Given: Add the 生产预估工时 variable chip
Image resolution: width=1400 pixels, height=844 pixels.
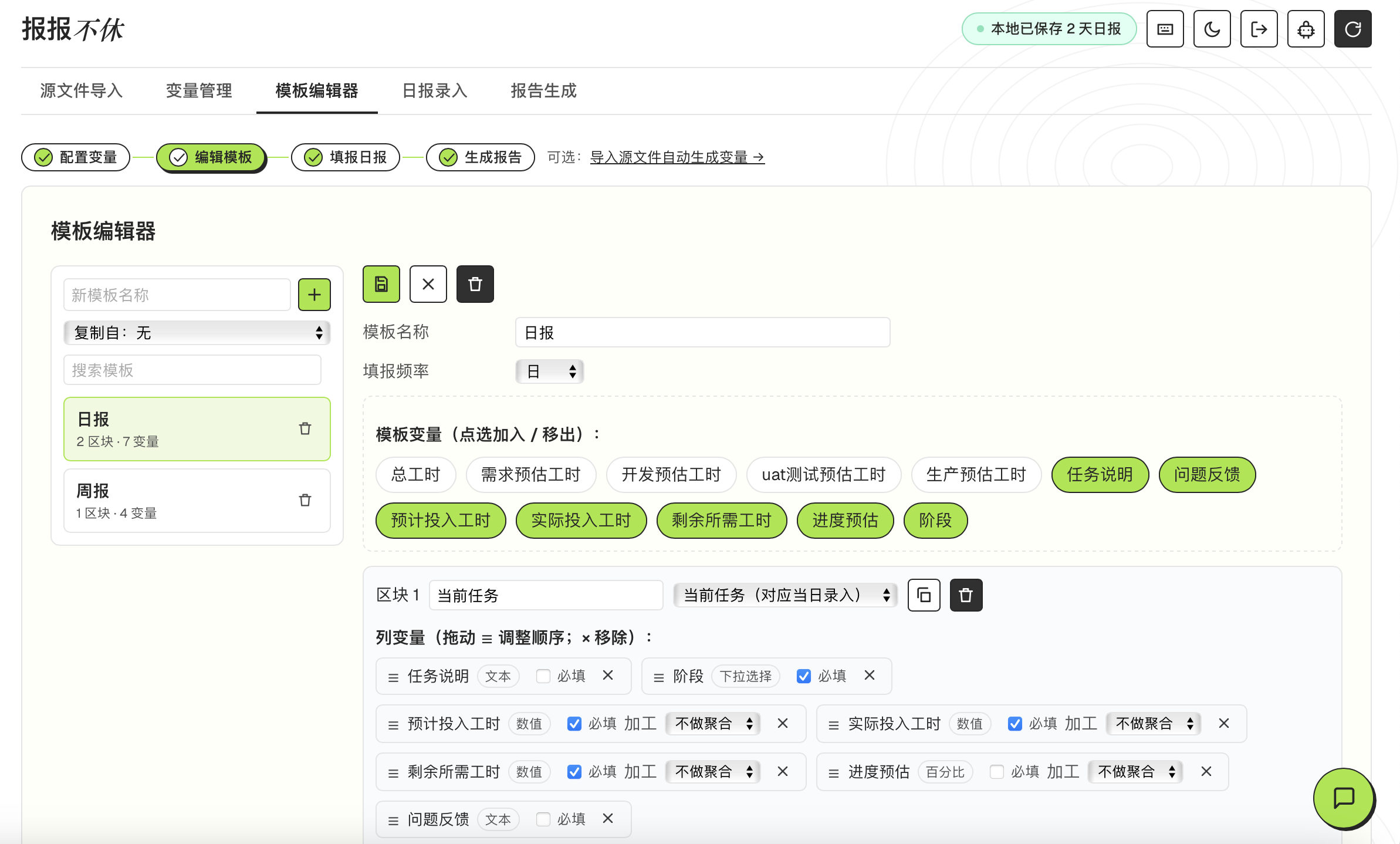Looking at the screenshot, I should click(976, 474).
